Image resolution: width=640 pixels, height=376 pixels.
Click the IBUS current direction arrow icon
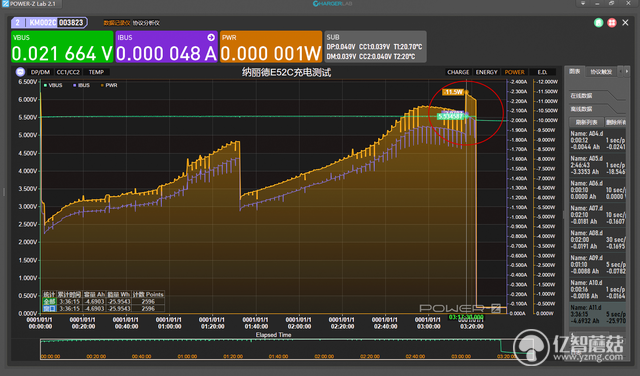pyautogui.click(x=211, y=38)
